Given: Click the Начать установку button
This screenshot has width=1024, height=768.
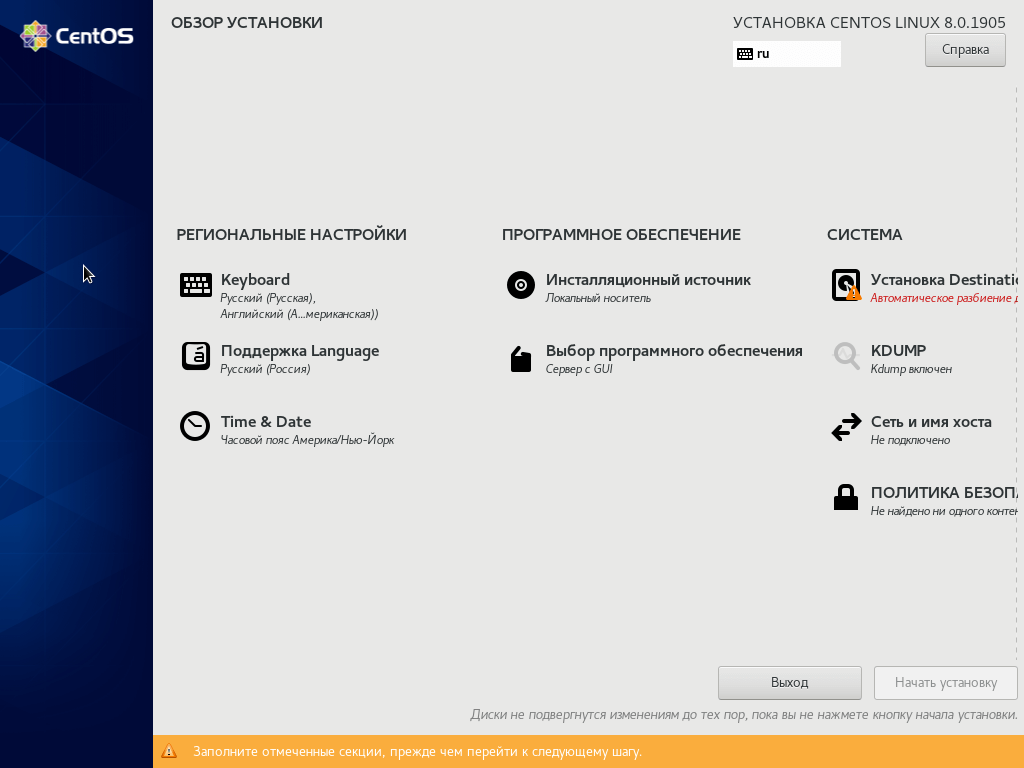Looking at the screenshot, I should (x=945, y=683).
